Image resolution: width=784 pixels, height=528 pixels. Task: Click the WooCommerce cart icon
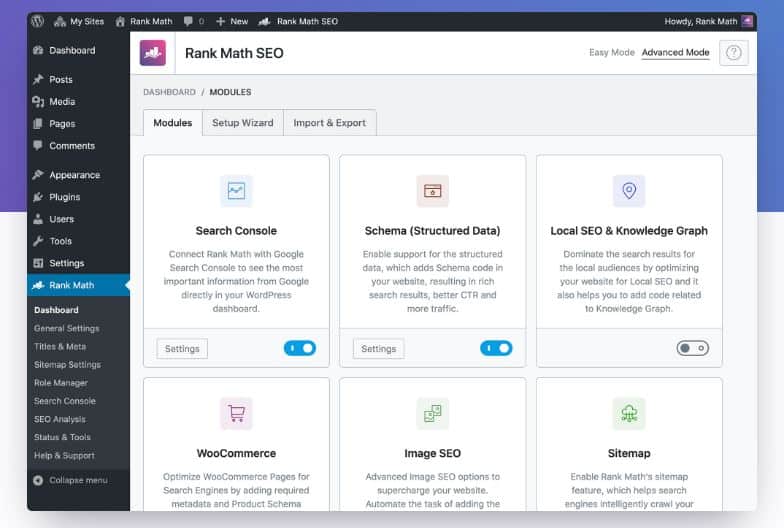pos(236,414)
